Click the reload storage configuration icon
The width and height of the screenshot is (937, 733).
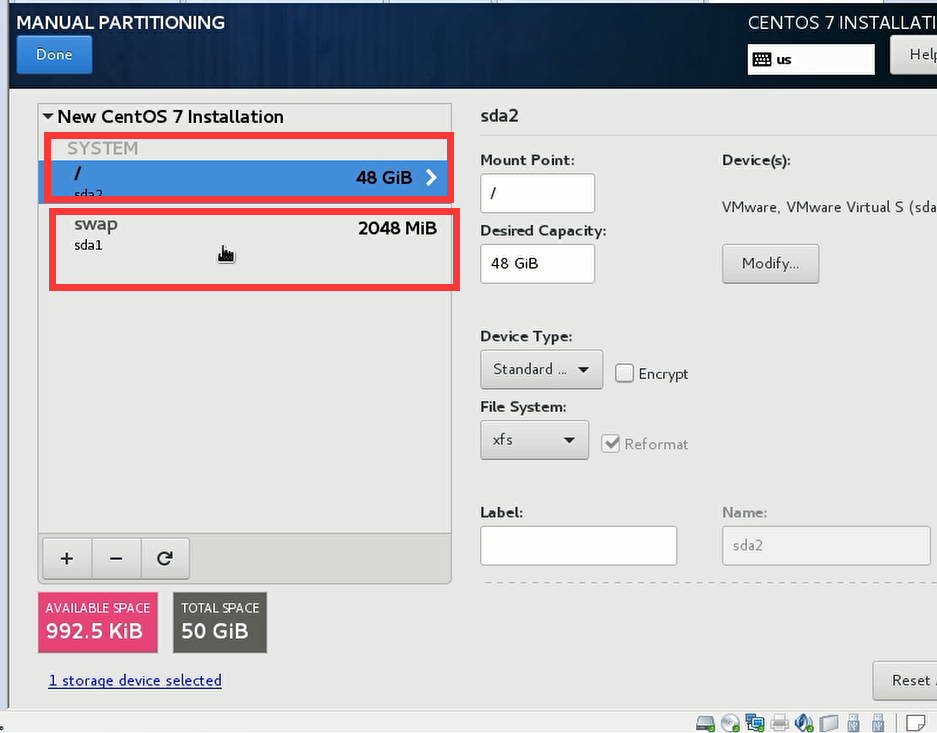165,559
